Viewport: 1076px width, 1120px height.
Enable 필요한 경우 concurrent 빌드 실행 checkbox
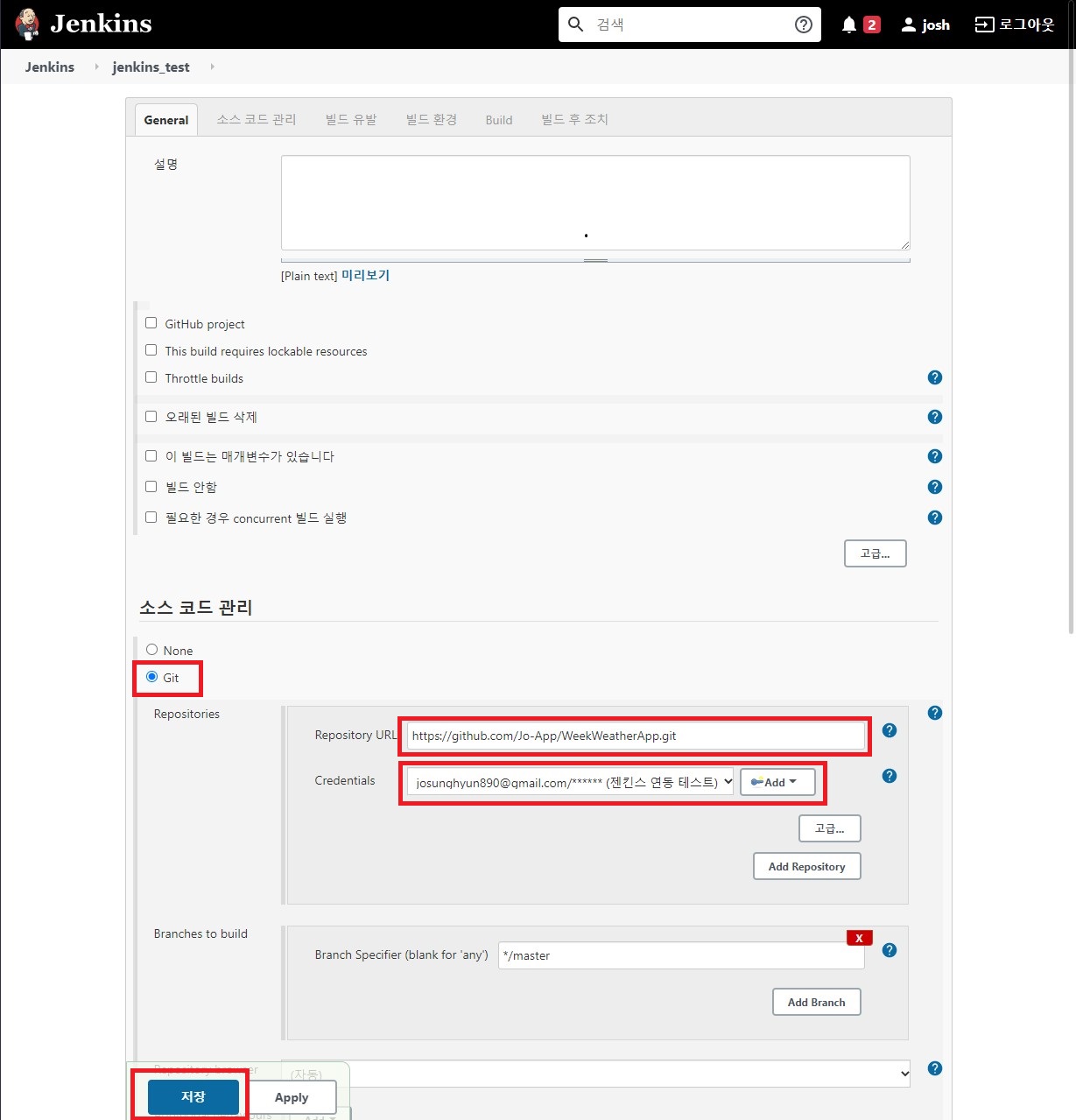click(151, 518)
